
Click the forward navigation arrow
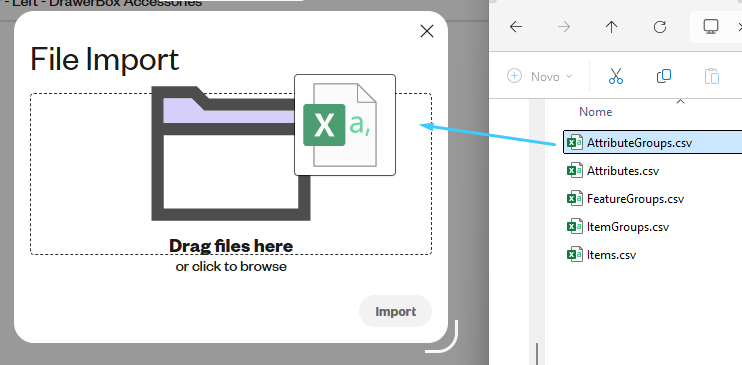(x=564, y=27)
